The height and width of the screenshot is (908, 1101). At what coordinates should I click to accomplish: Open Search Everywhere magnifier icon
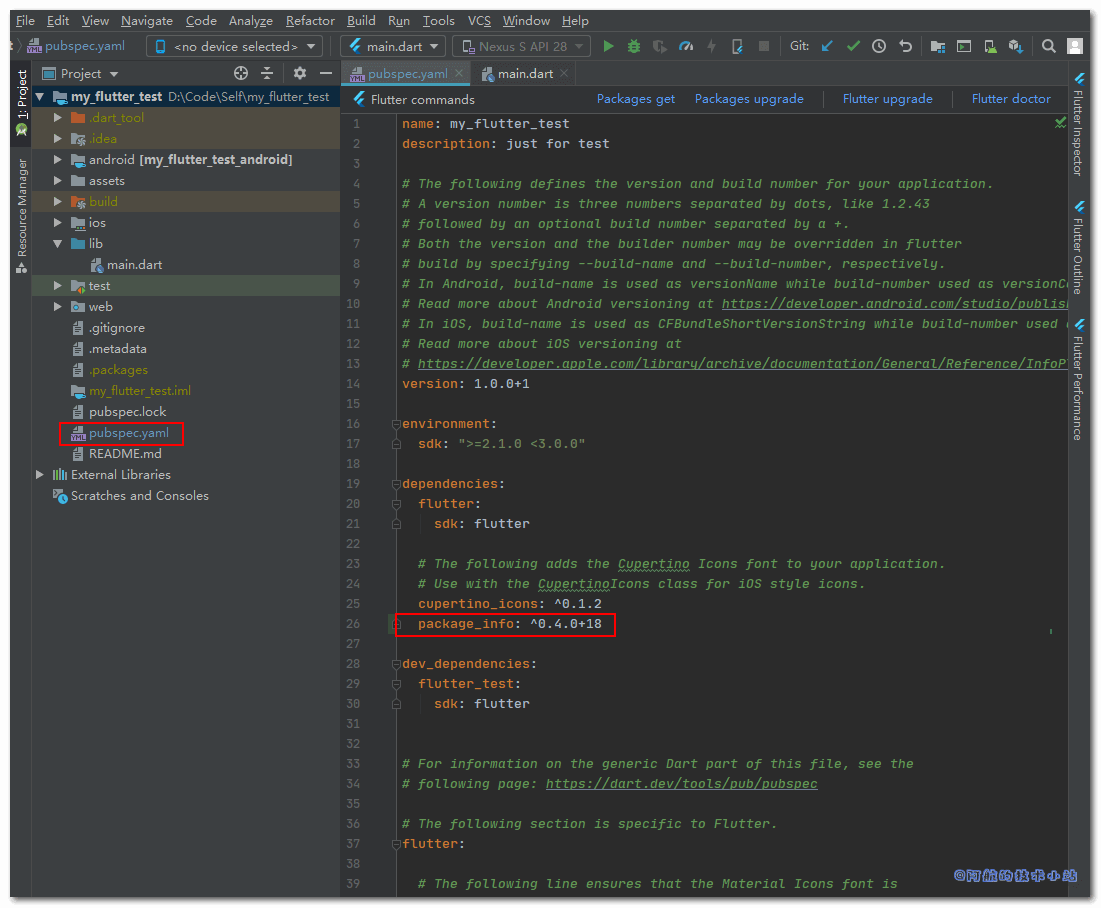[1049, 46]
